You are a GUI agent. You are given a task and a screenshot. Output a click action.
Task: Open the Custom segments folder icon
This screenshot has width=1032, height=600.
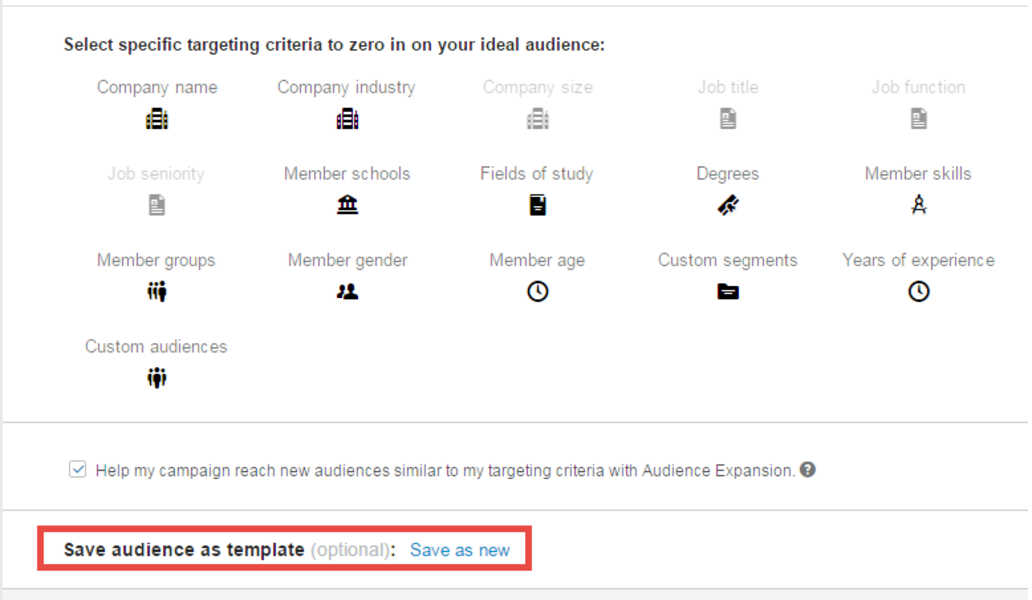click(x=728, y=292)
